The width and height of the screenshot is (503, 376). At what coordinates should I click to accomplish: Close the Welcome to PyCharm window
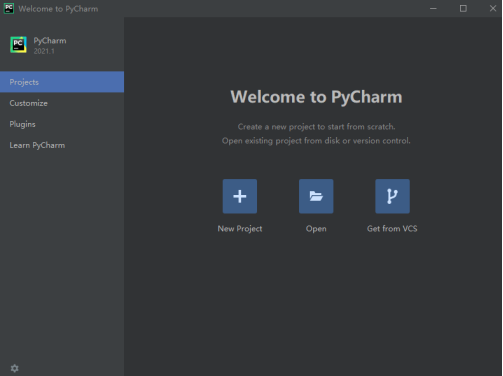(493, 8)
